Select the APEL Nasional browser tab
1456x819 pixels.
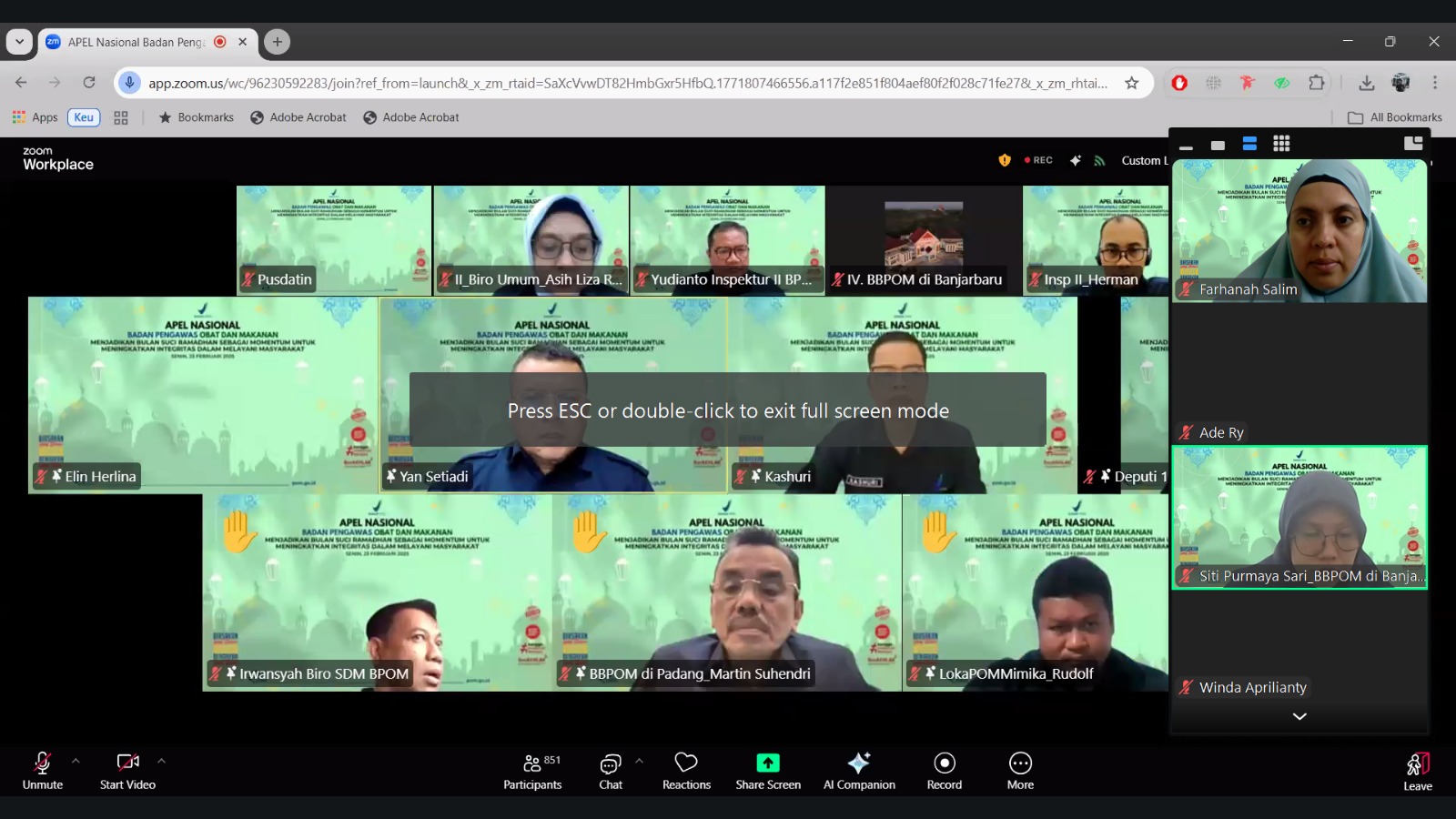[x=136, y=42]
